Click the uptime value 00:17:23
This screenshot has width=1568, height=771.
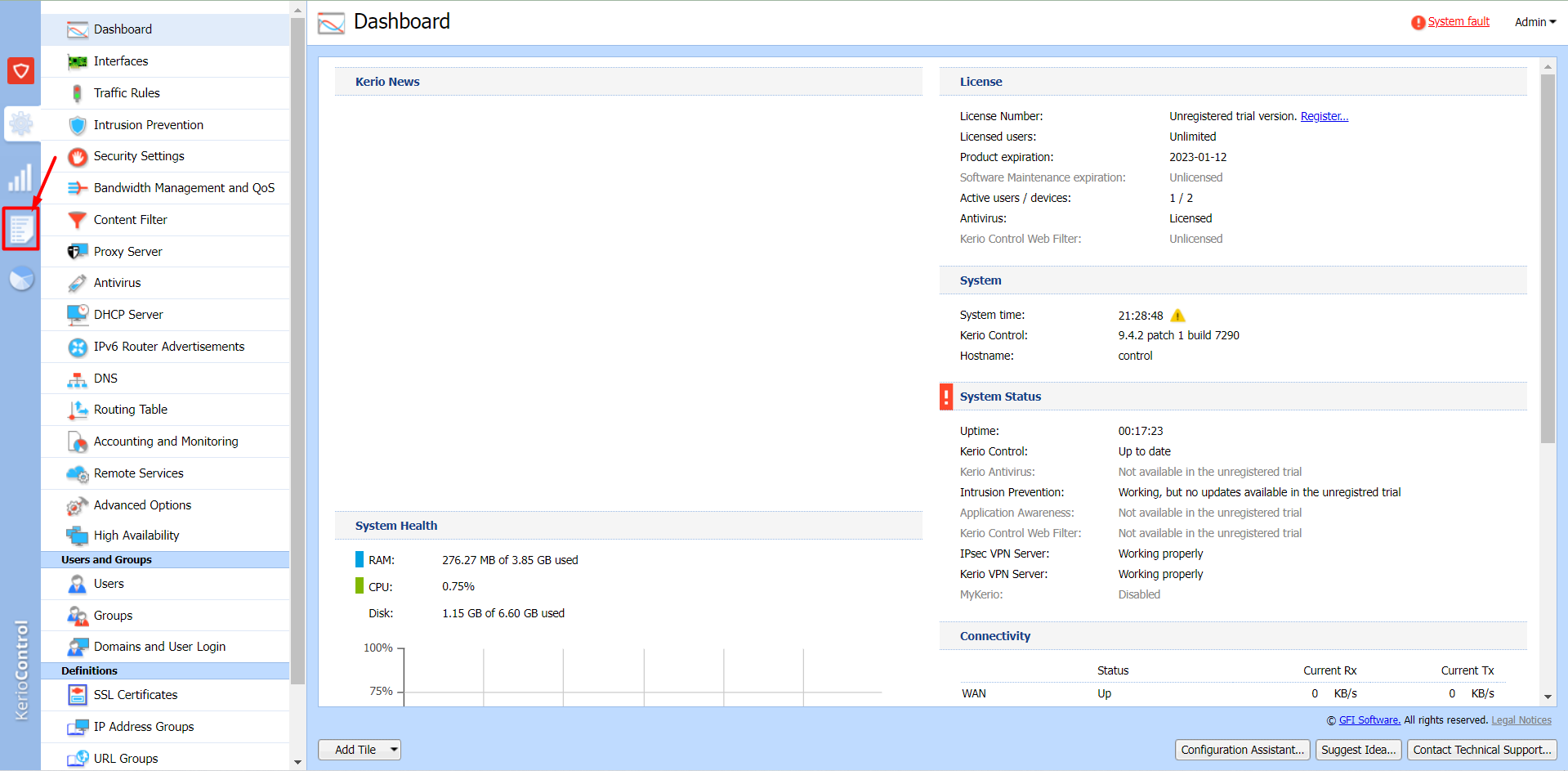tap(1141, 431)
